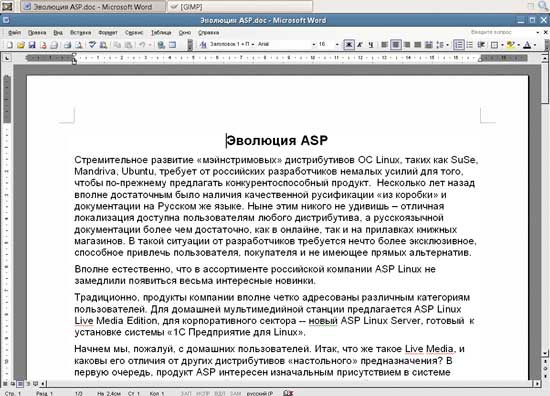Screen dimensions: 550x396
Task: Toggle underline formatting
Action: tap(371, 45)
